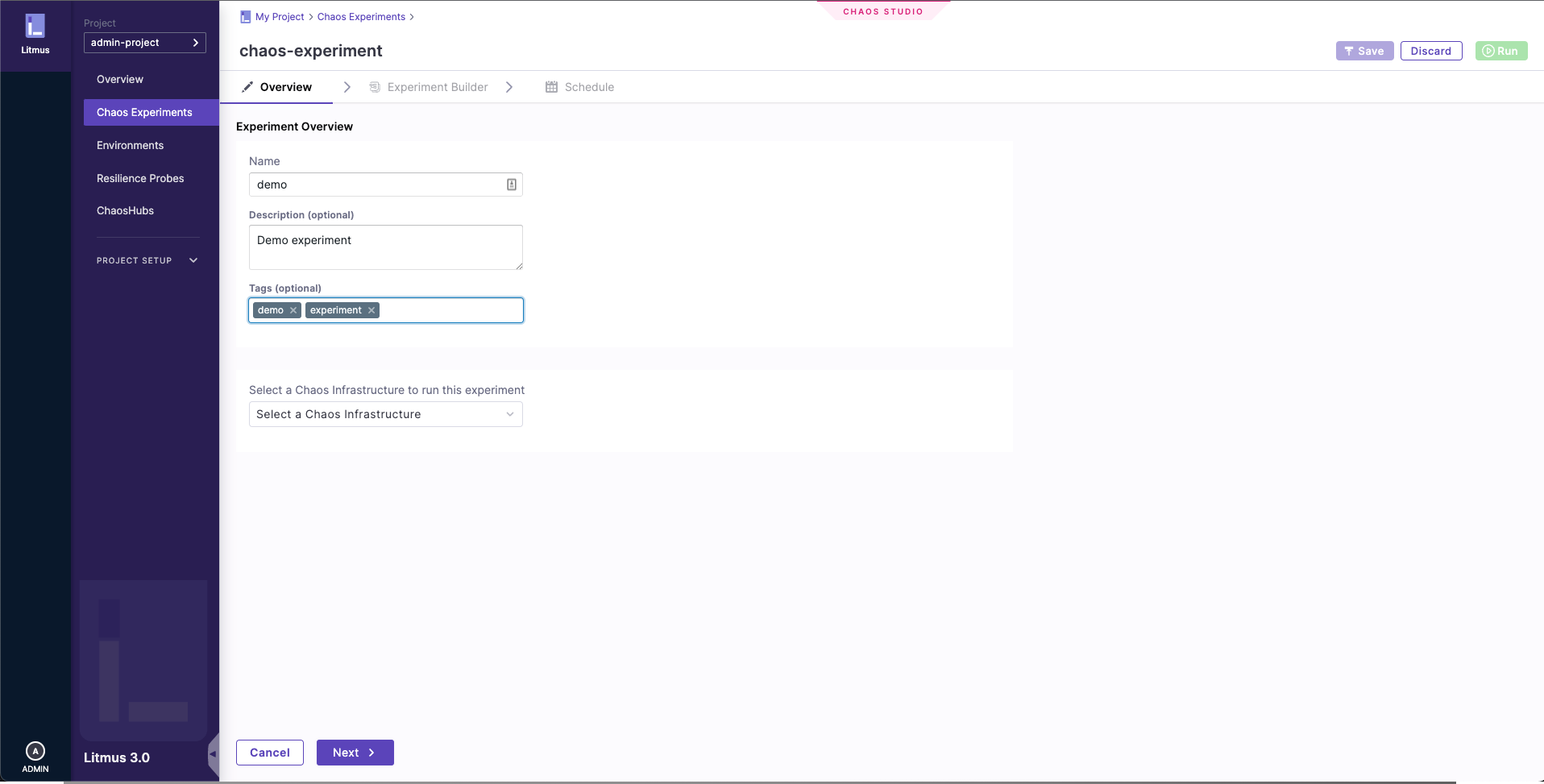Click the Litmus logo
This screenshot has height=784, width=1544.
point(35,27)
